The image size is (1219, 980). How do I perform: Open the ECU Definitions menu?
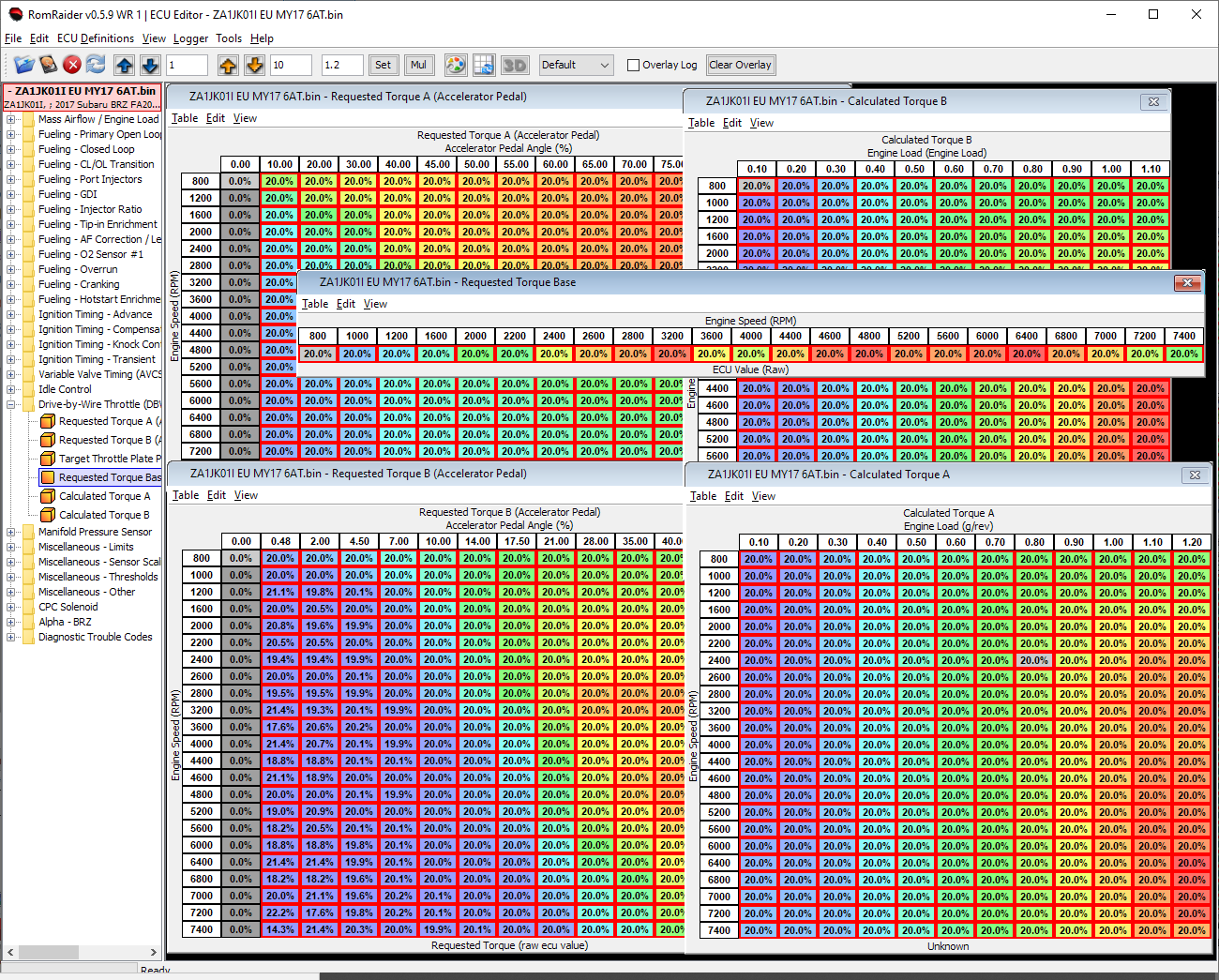pyautogui.click(x=95, y=38)
